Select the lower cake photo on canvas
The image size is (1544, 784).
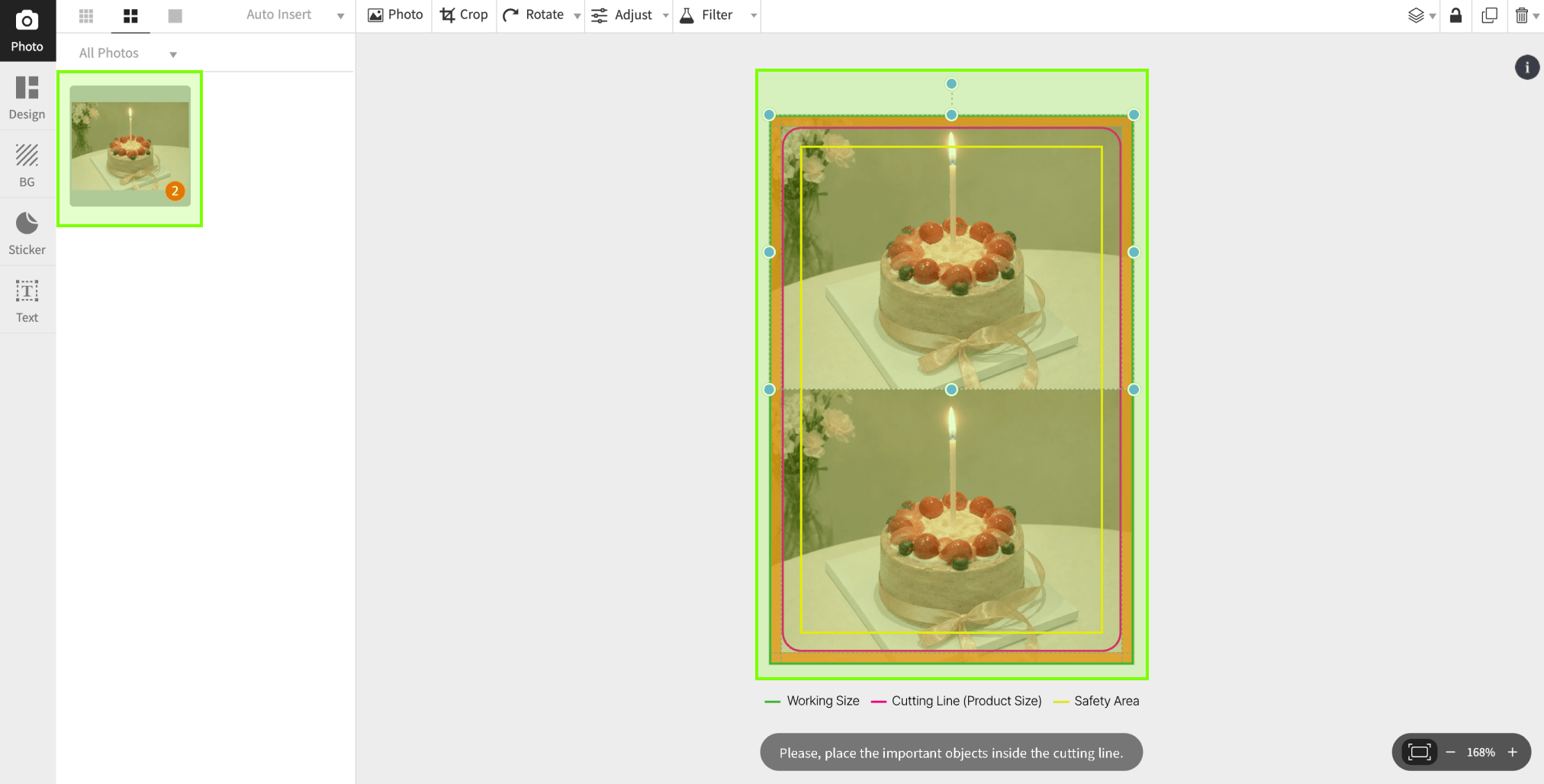(x=951, y=526)
